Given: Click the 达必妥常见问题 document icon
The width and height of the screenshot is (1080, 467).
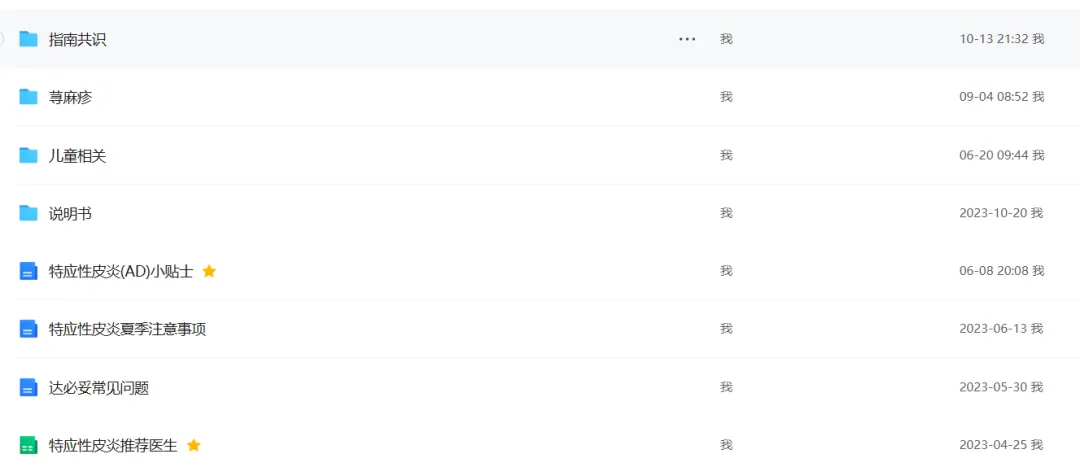Looking at the screenshot, I should 28,388.
